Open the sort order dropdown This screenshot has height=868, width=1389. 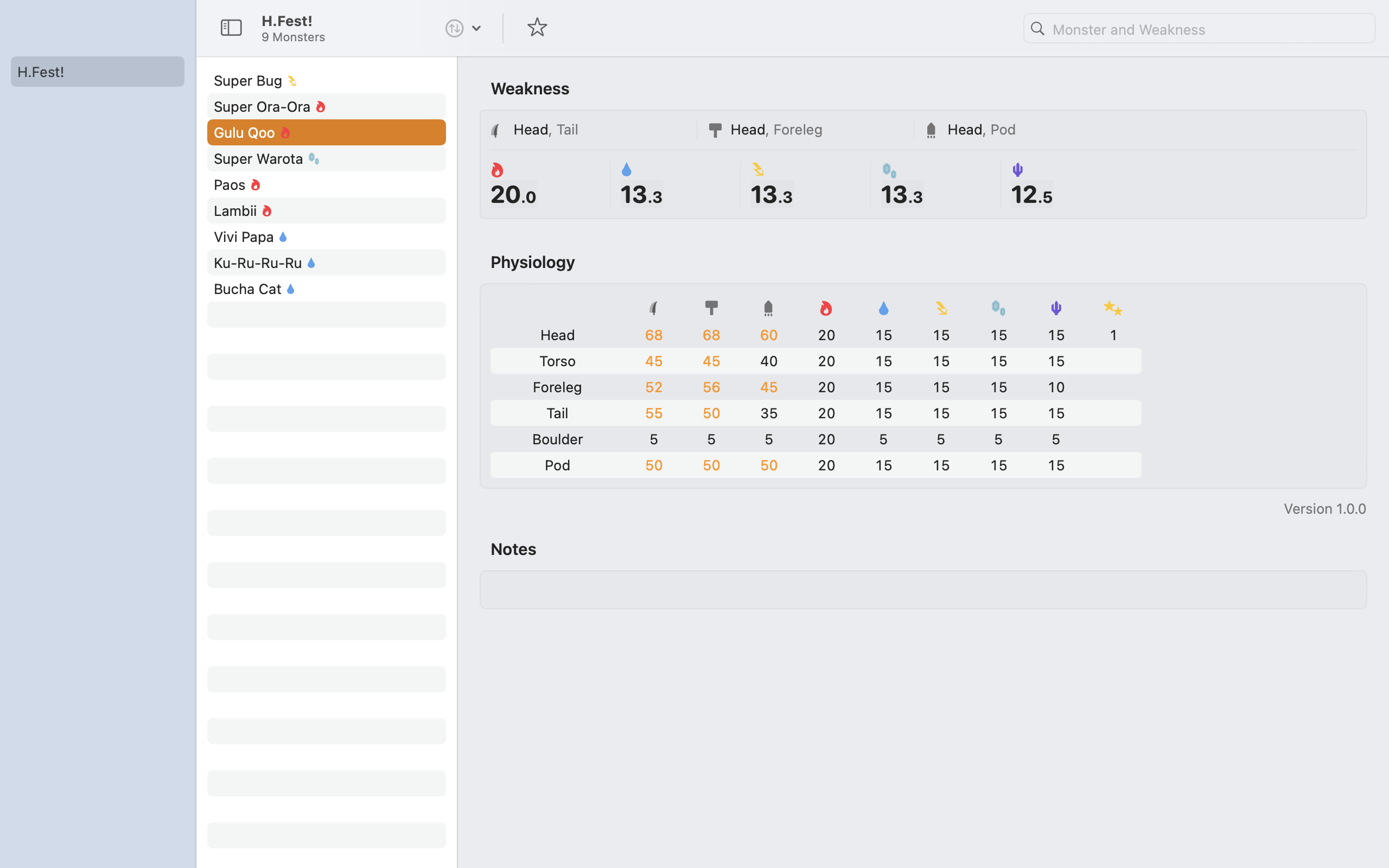coord(455,28)
